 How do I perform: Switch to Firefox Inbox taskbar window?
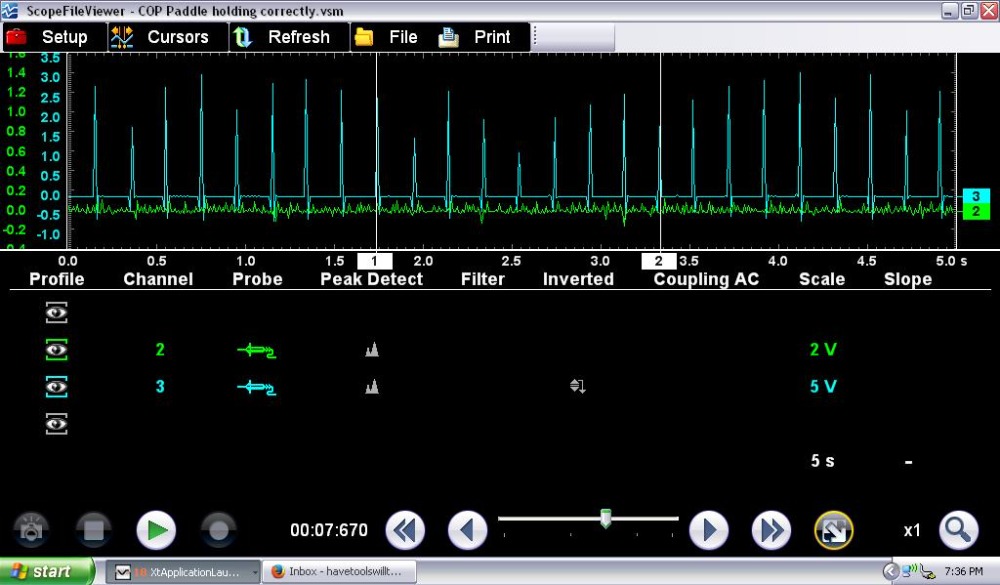[340, 572]
